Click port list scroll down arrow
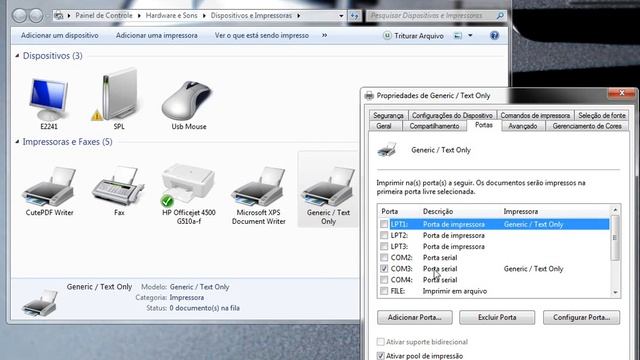The image size is (640, 360). 616,292
